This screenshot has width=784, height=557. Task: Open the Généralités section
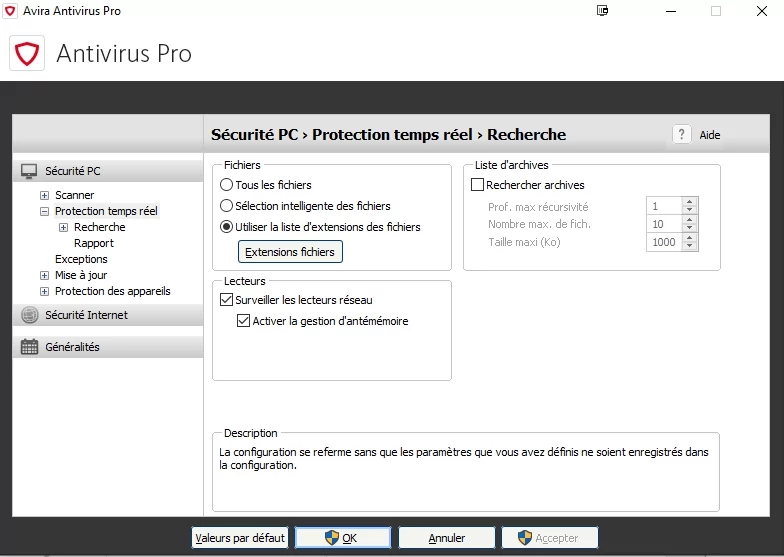[x=108, y=346]
